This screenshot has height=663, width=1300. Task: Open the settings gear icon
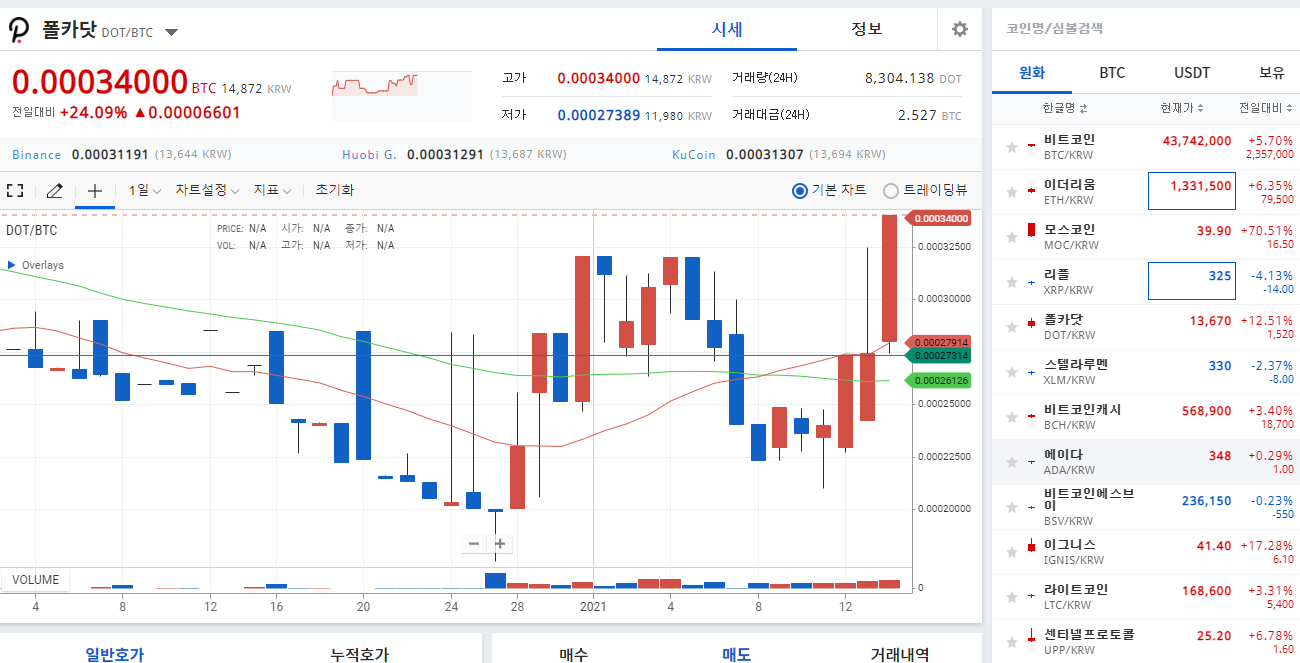point(960,29)
